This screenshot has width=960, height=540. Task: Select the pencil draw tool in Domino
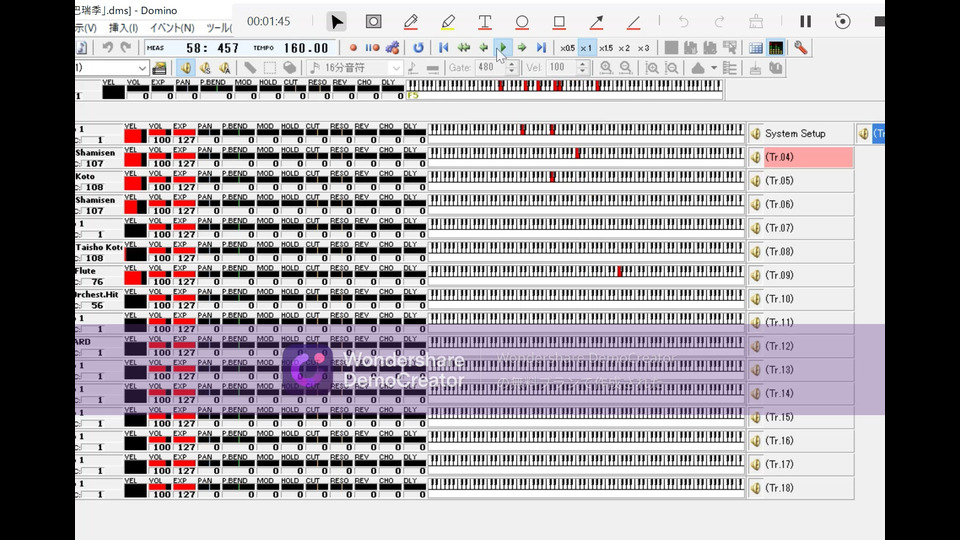(x=250, y=68)
